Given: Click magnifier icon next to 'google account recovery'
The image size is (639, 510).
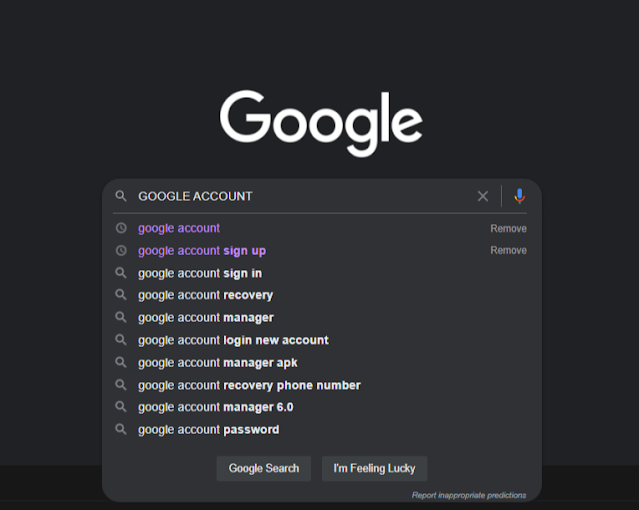Looking at the screenshot, I should click(x=121, y=294).
